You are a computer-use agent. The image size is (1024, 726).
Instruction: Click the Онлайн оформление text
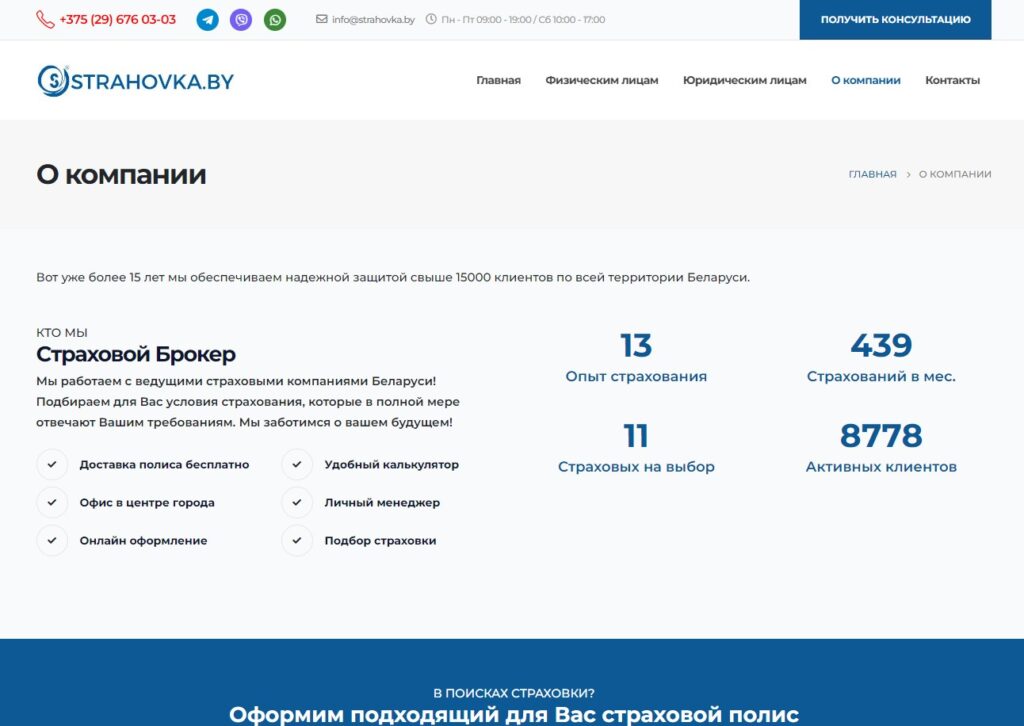coord(143,541)
